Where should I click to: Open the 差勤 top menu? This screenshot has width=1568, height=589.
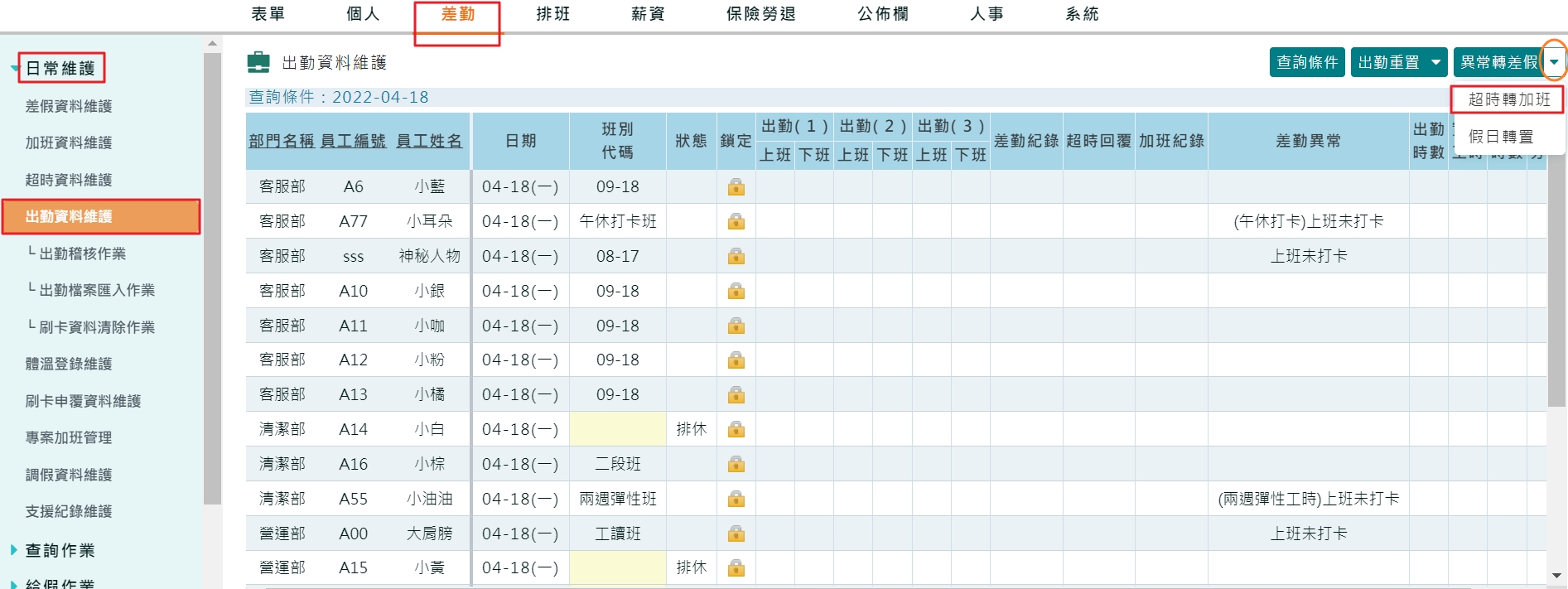(457, 14)
